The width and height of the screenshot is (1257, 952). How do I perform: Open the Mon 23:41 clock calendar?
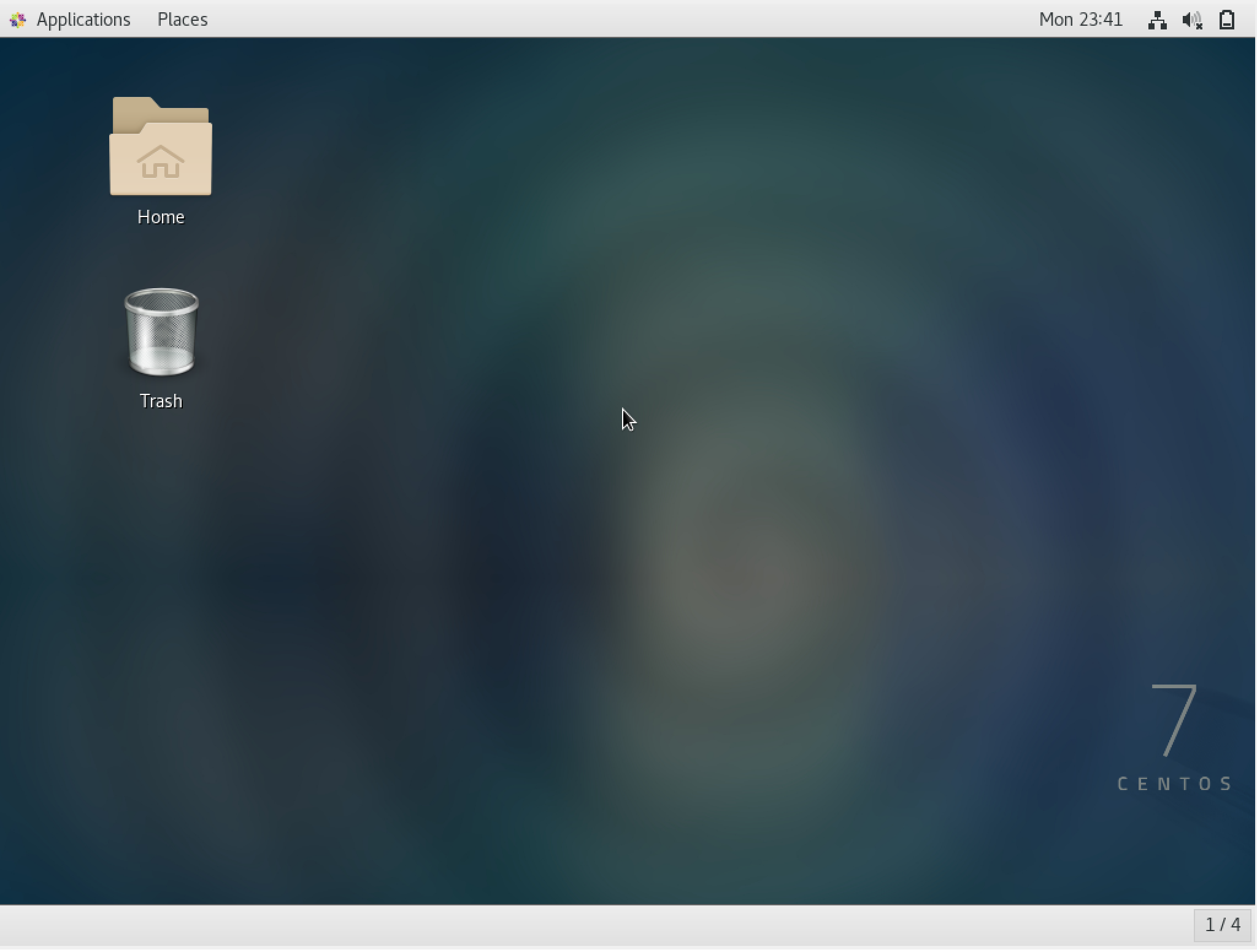point(1080,20)
